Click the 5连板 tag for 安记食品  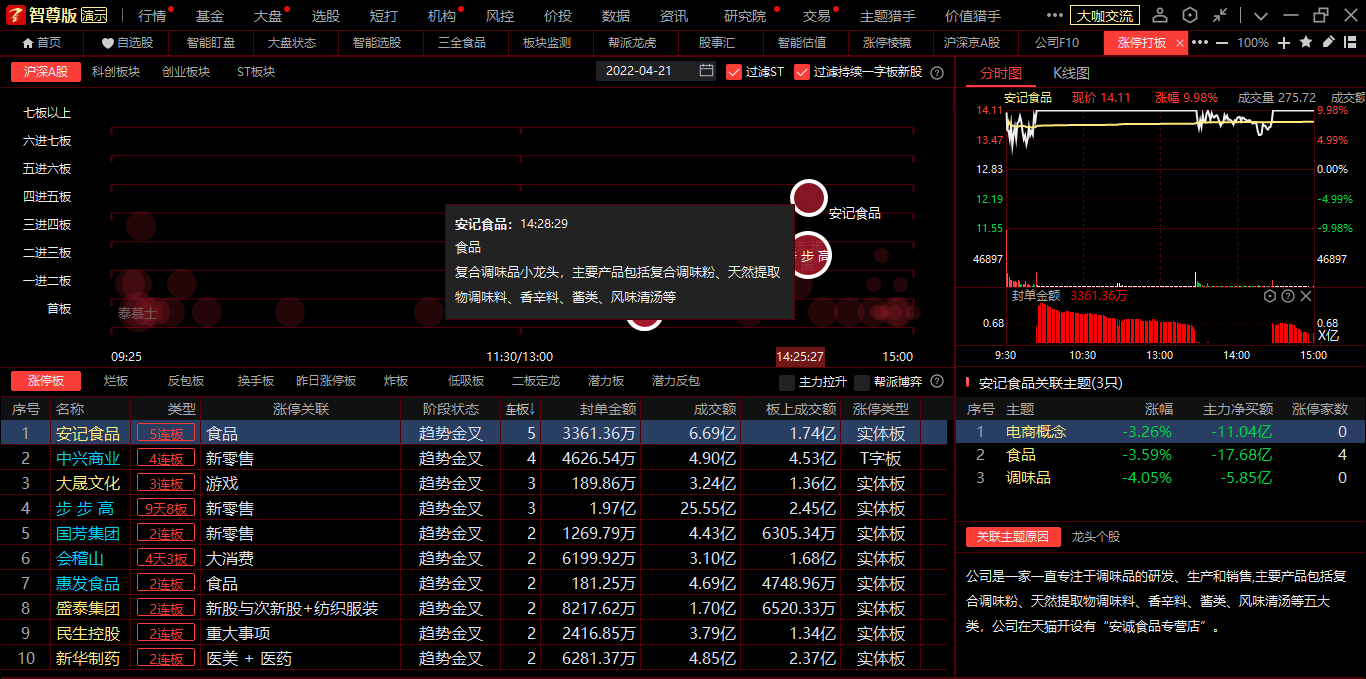pos(166,434)
